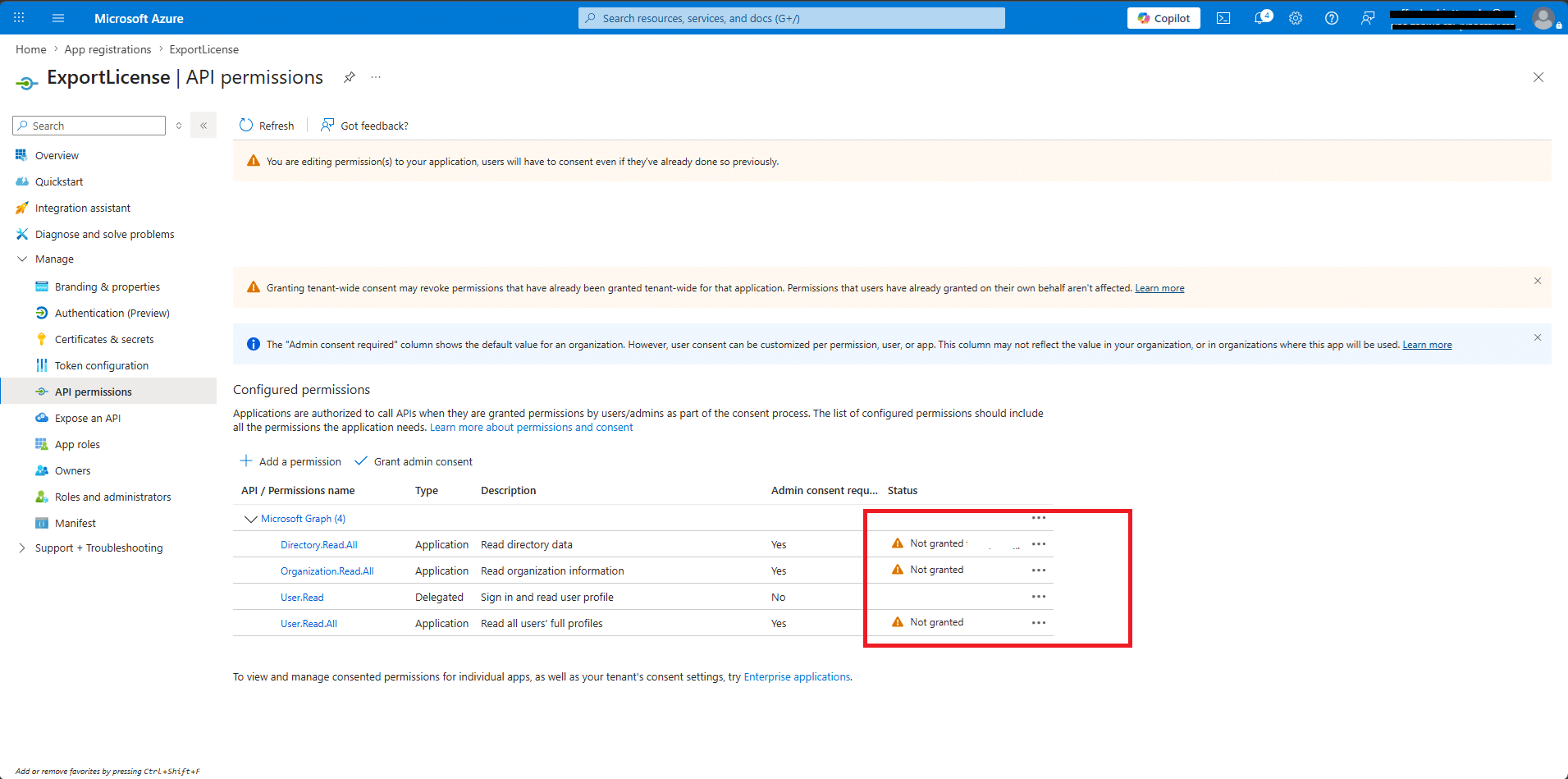
Task: Open the Help question mark icon
Action: click(x=1332, y=18)
